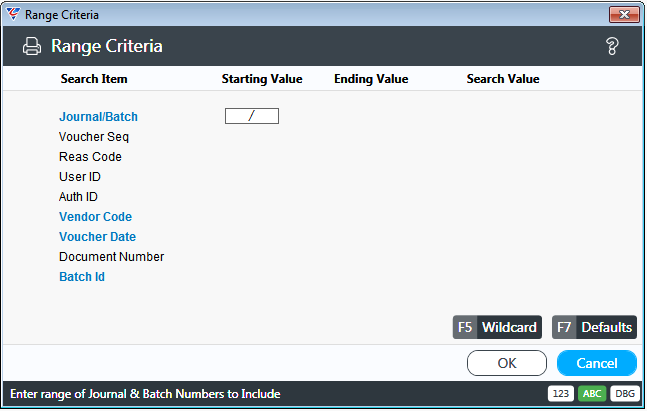Select the User ID row
647x411 pixels.
(x=80, y=177)
